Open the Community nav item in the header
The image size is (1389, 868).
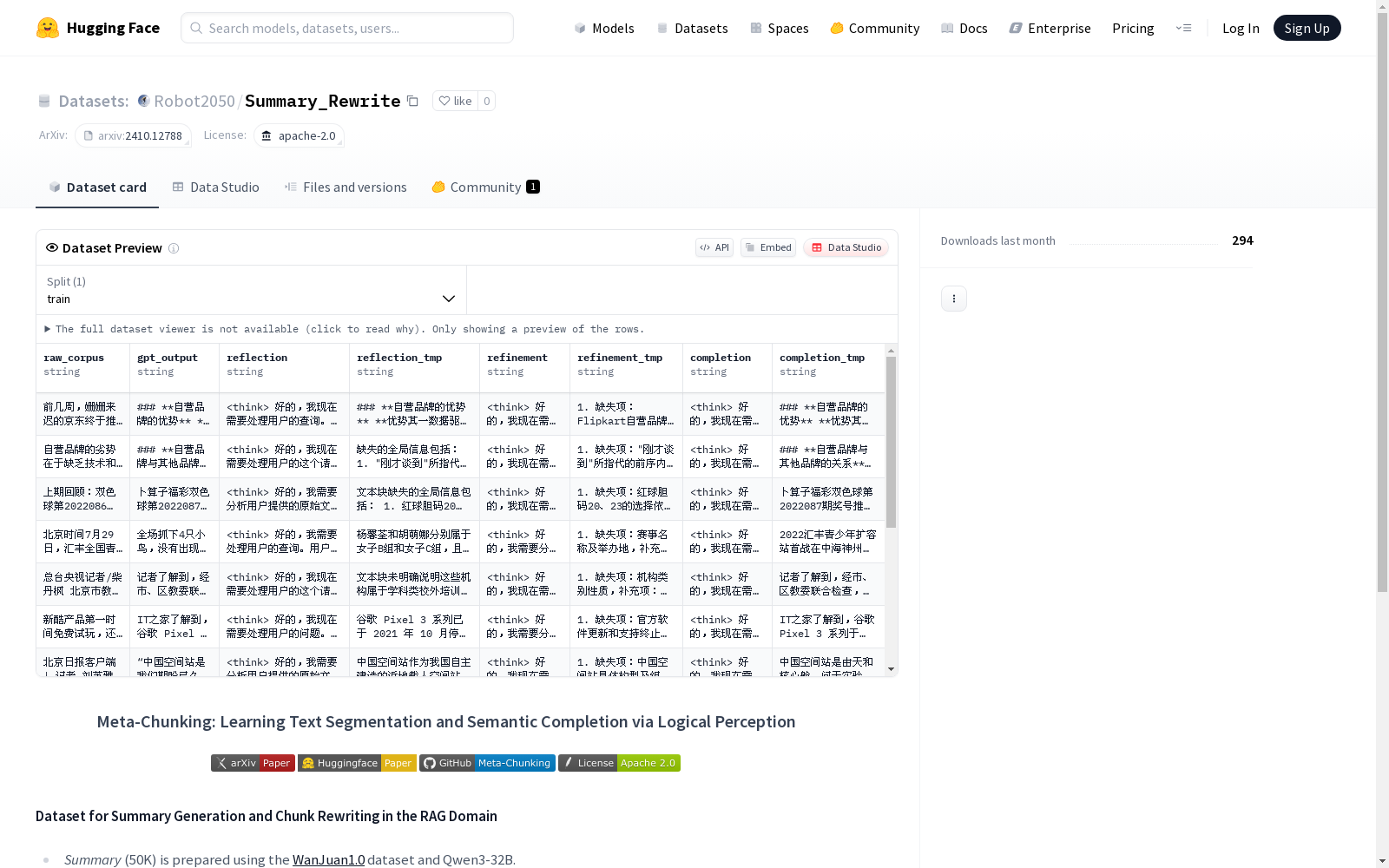(x=875, y=28)
